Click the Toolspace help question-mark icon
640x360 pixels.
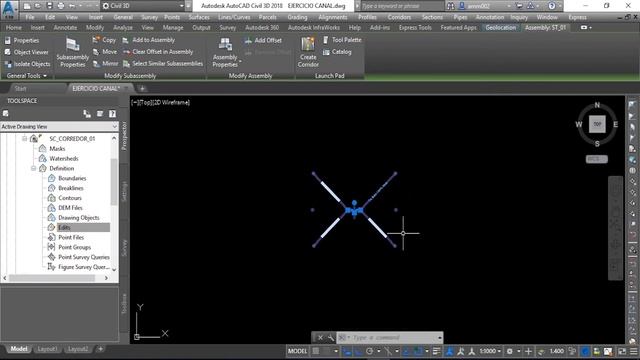coord(112,114)
